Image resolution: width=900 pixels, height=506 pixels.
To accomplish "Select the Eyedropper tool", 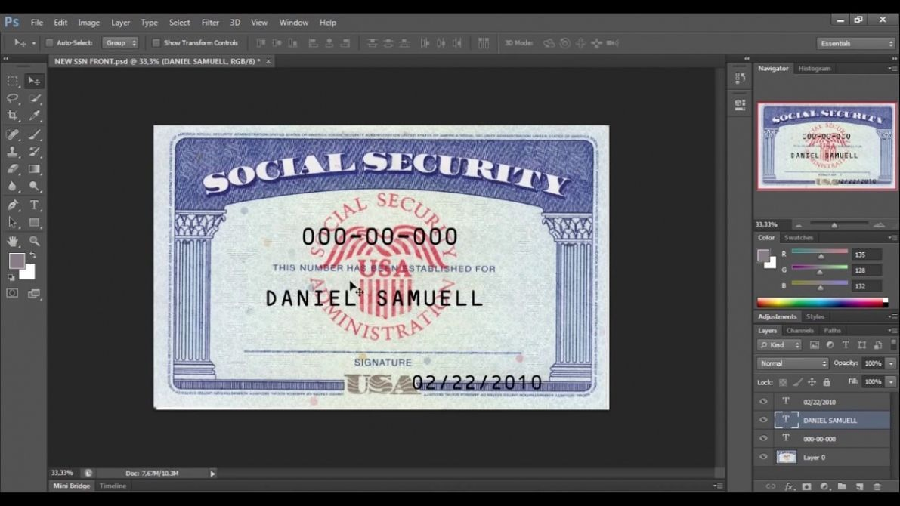I will point(34,116).
